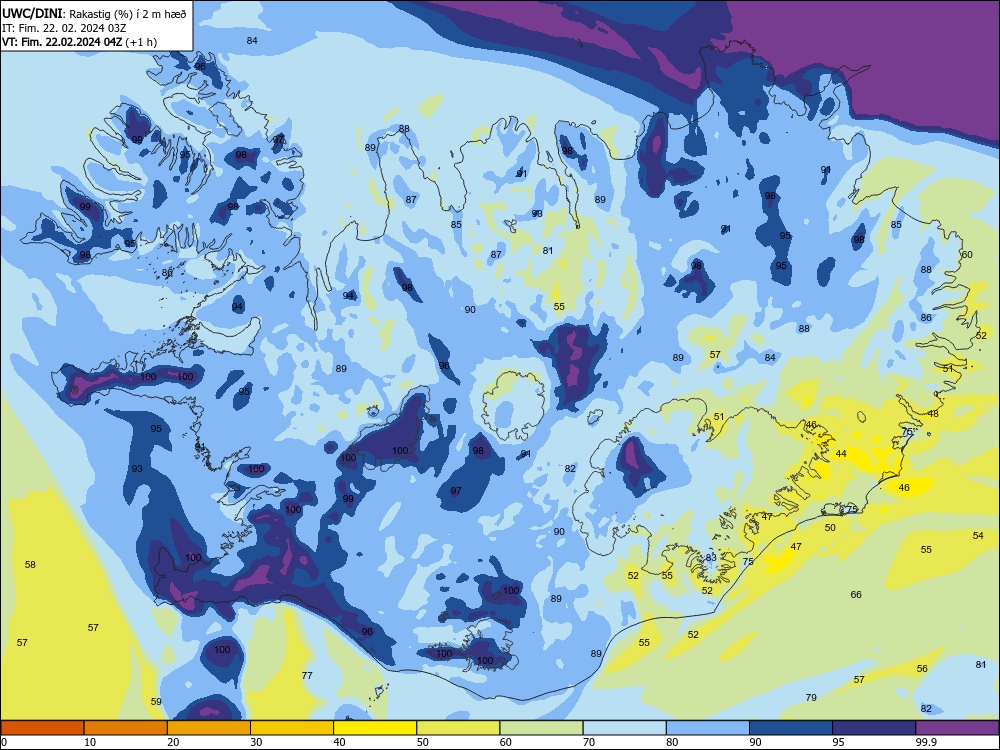1000x750 pixels.
Task: Click the 'VT: Fim. 22.02.2024 04Z (+1 h)' line
Action: pyautogui.click(x=79, y=42)
